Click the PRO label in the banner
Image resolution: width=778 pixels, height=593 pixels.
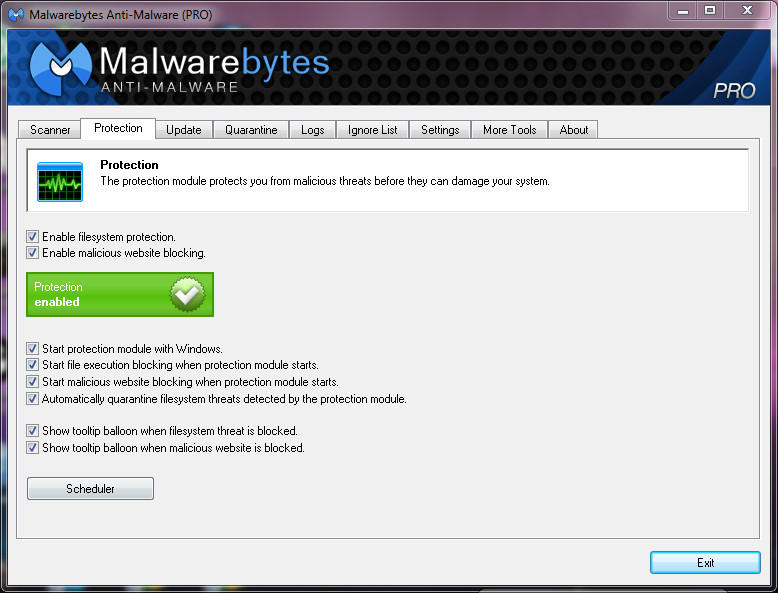tap(734, 90)
